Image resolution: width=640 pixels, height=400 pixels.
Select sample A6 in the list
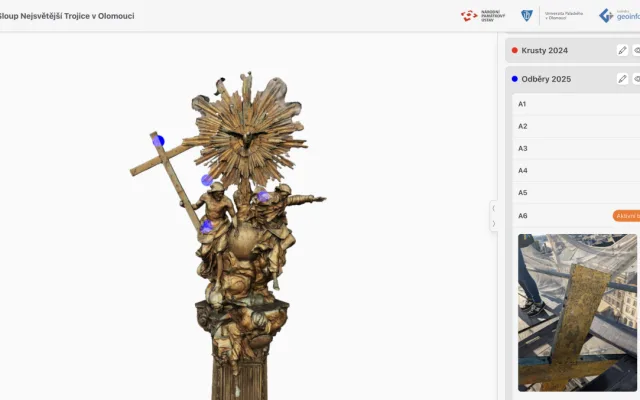coord(576,216)
